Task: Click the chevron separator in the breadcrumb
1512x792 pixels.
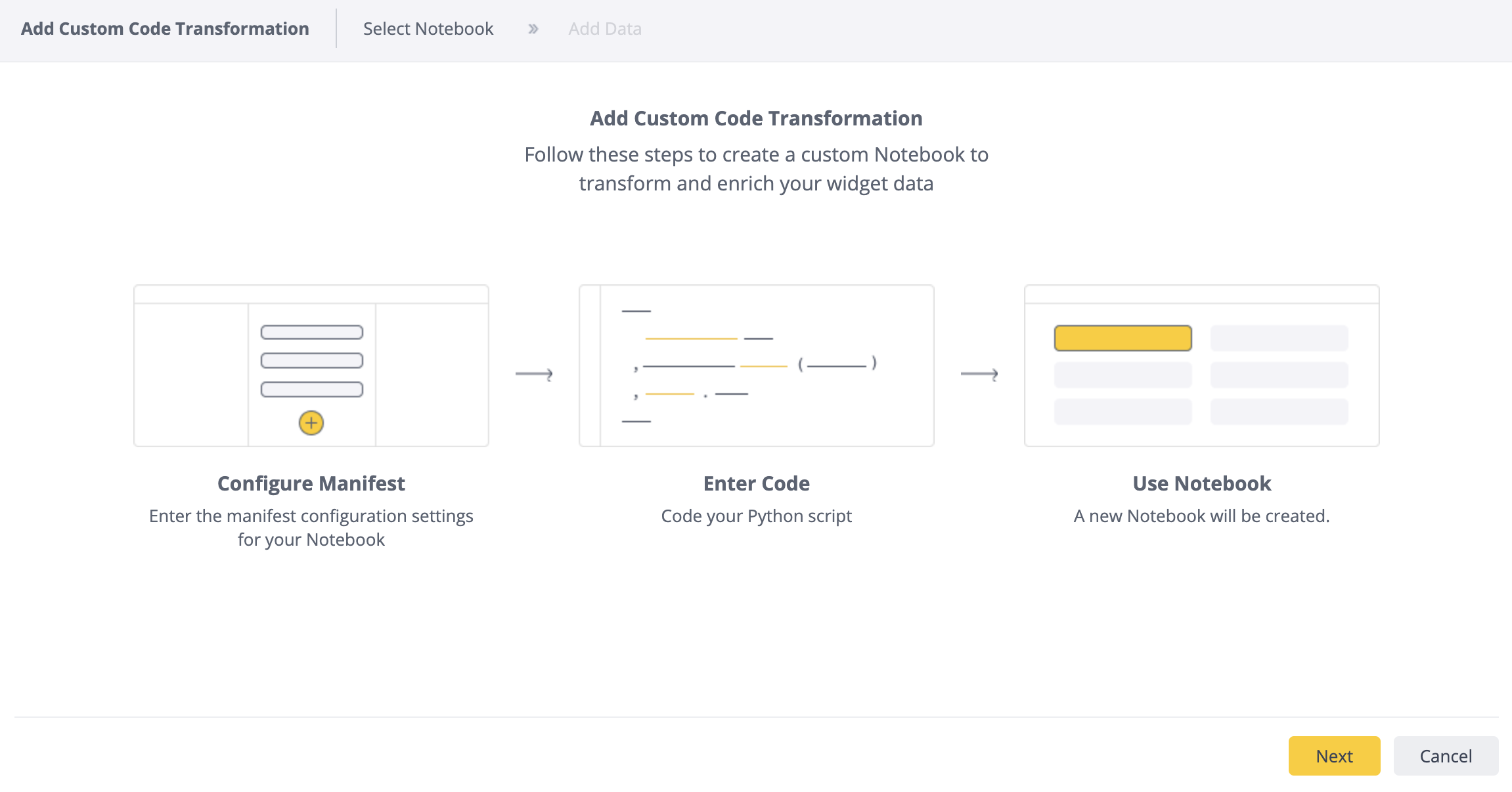Action: [532, 28]
